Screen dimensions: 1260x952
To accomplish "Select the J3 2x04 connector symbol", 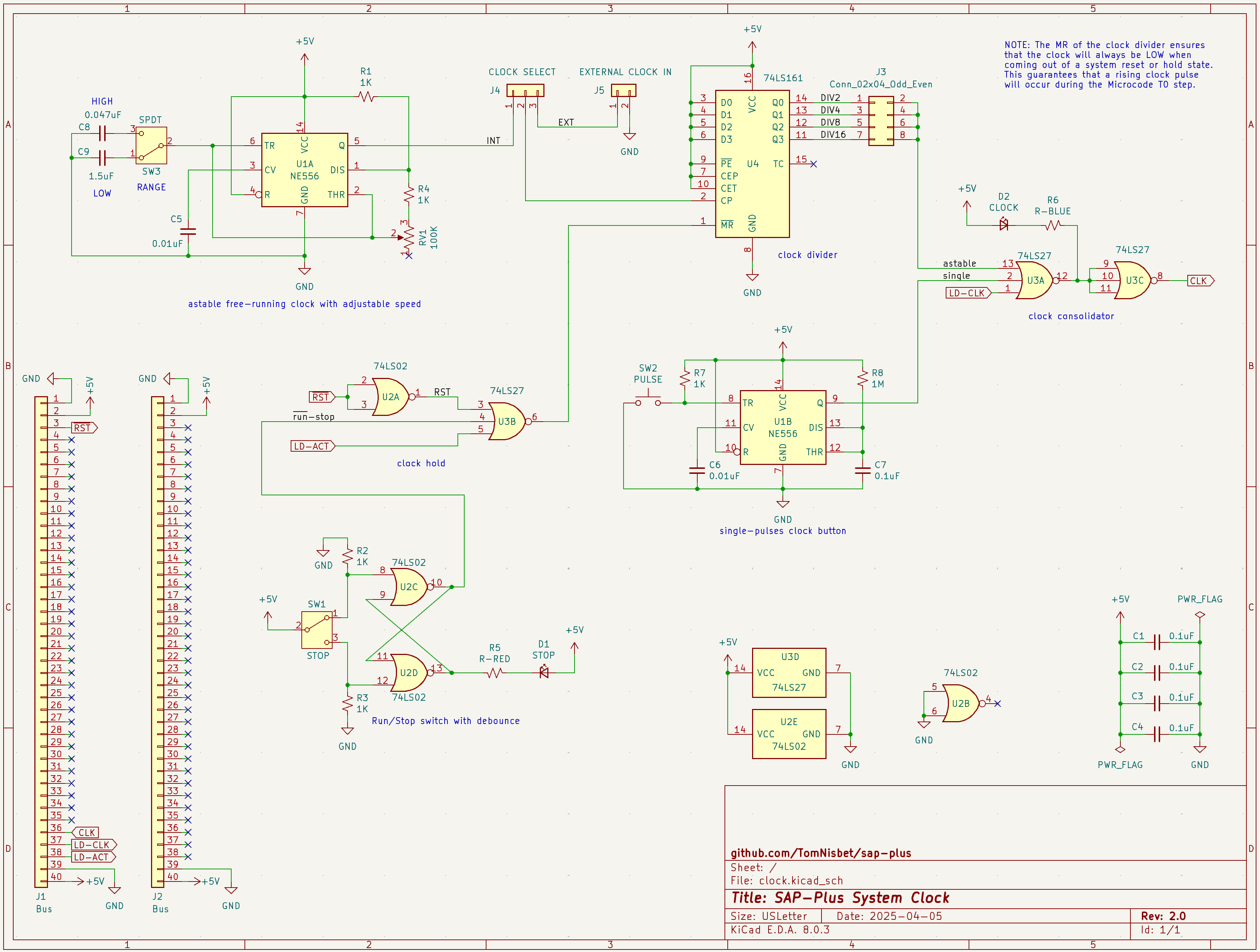I will pyautogui.click(x=881, y=121).
